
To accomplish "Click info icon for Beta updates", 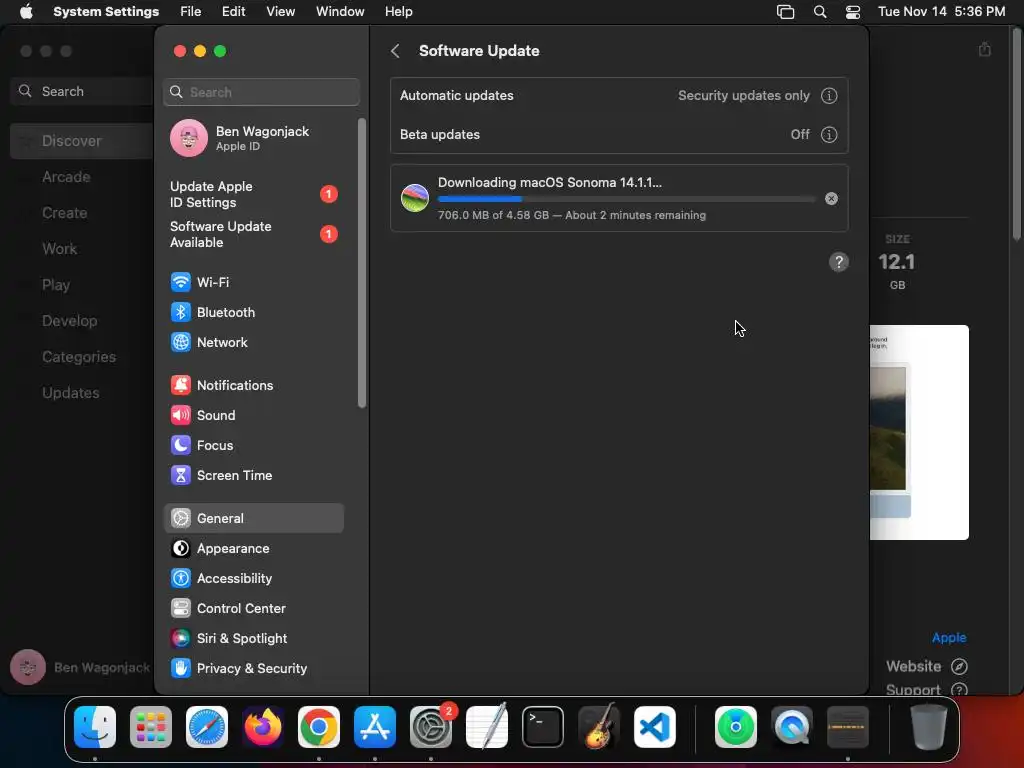I will pyautogui.click(x=829, y=135).
